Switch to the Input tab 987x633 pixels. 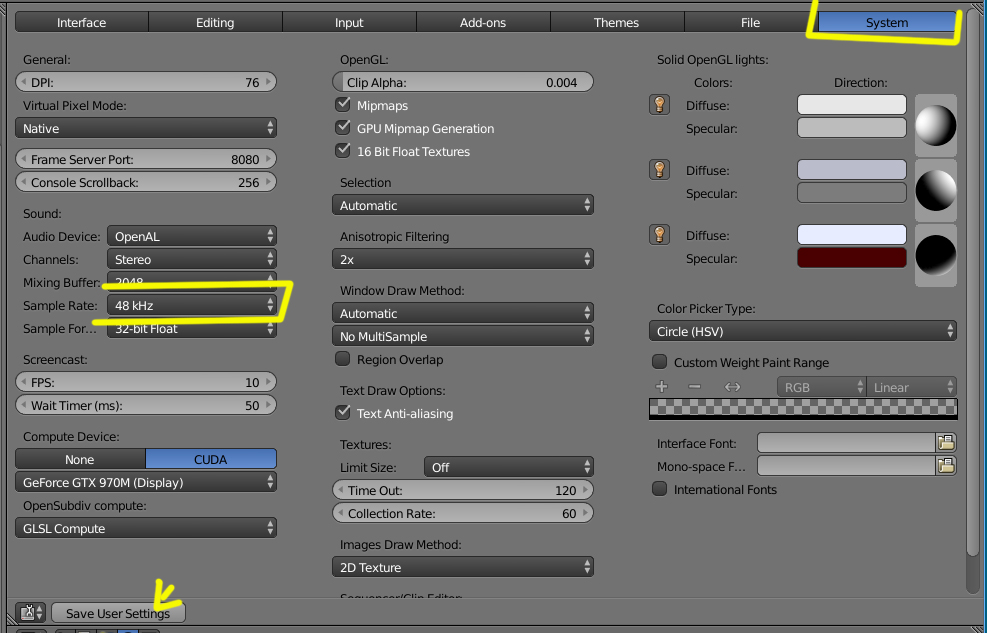pos(349,23)
